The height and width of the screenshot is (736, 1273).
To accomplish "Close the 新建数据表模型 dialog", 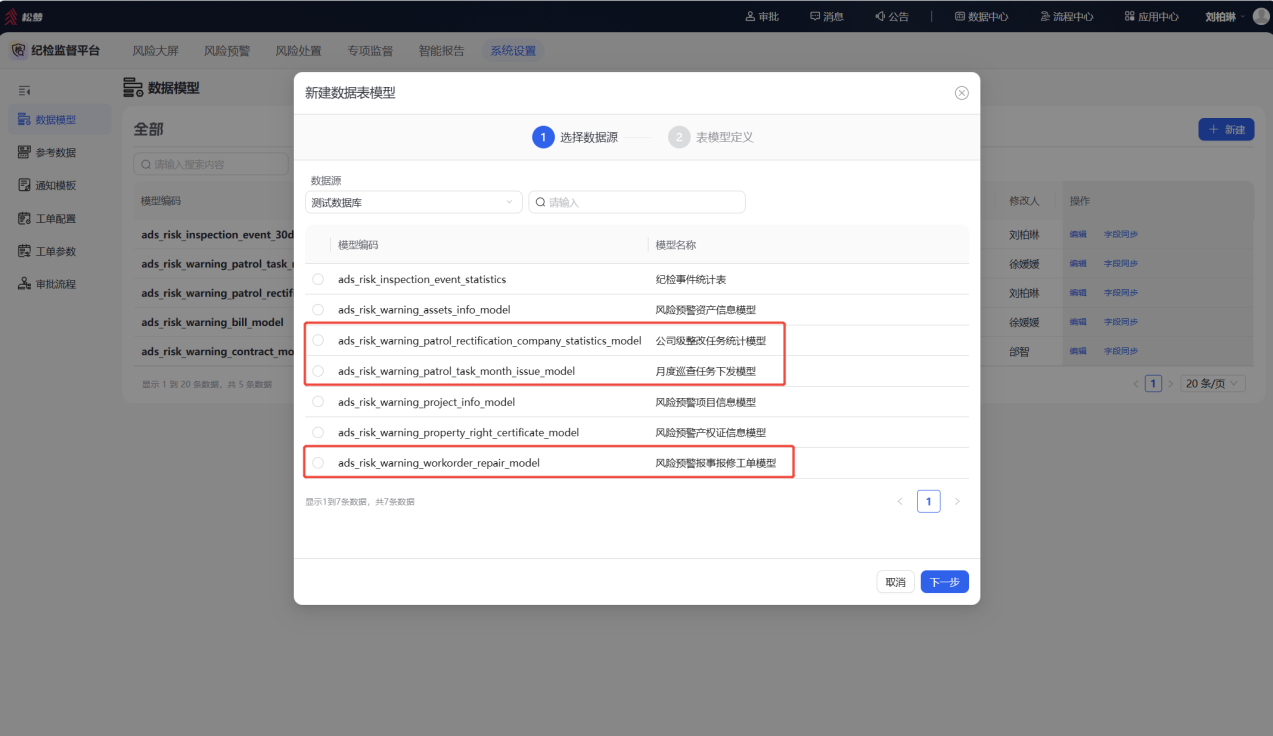I will pyautogui.click(x=962, y=93).
